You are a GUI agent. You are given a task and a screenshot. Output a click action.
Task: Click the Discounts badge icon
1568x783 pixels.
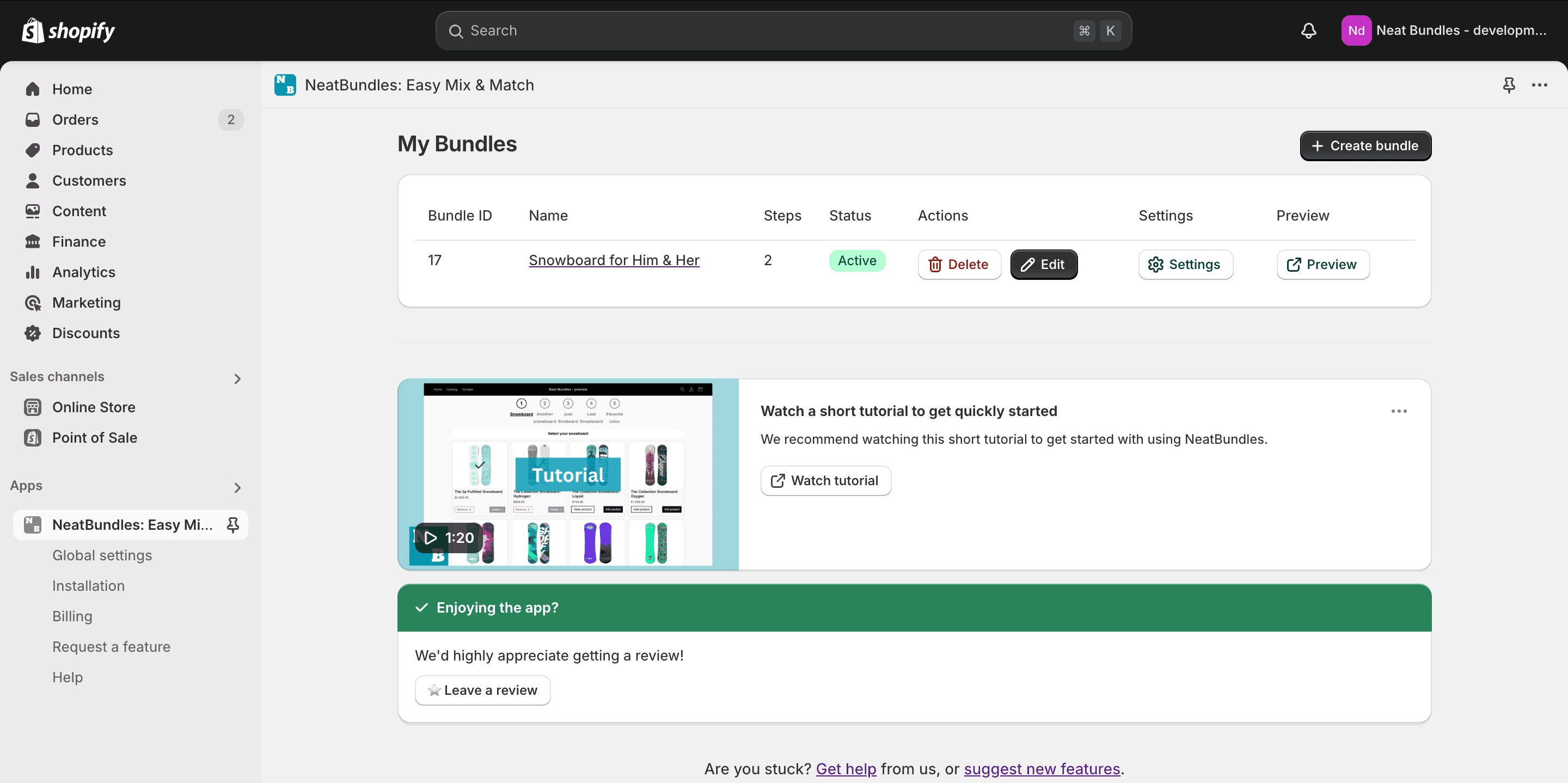click(33, 333)
